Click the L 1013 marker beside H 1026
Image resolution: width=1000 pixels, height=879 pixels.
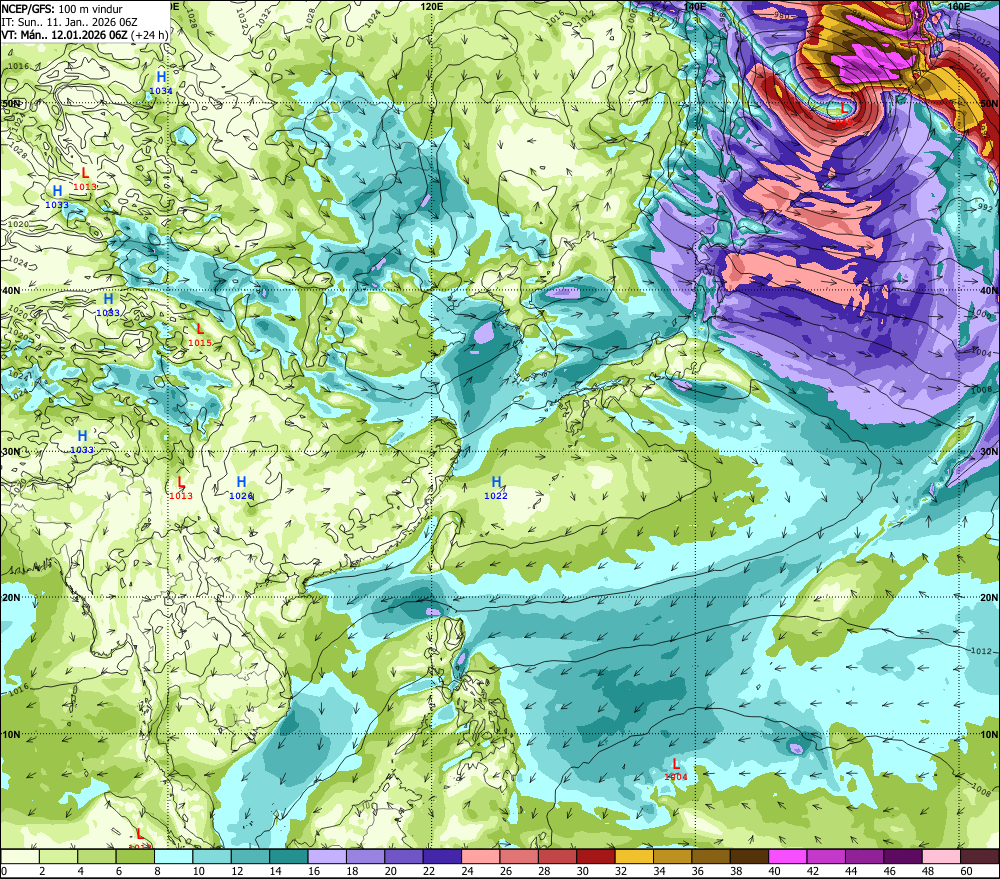pyautogui.click(x=180, y=488)
